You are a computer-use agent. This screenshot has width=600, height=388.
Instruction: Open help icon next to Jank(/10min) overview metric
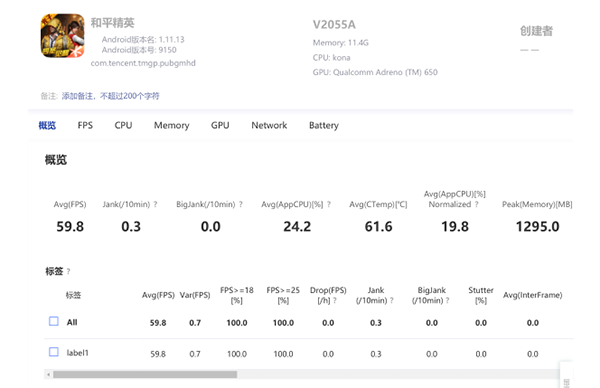coord(155,205)
